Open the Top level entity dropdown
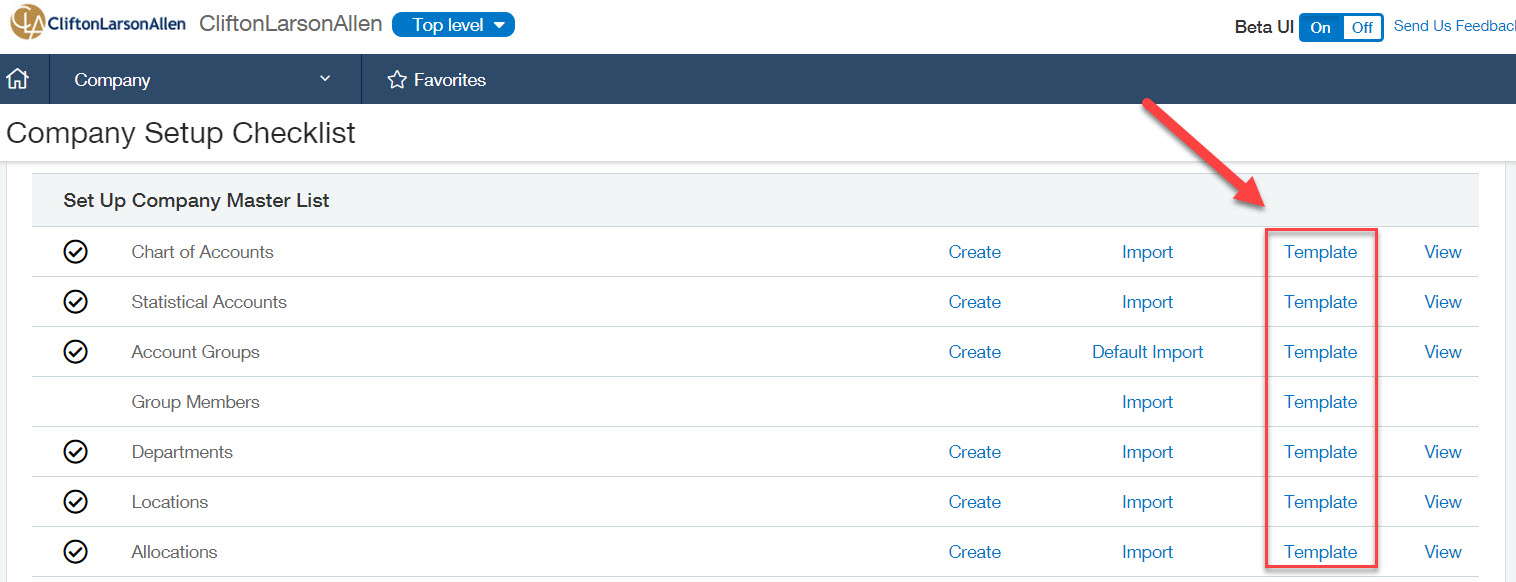1516x582 pixels. tap(453, 25)
